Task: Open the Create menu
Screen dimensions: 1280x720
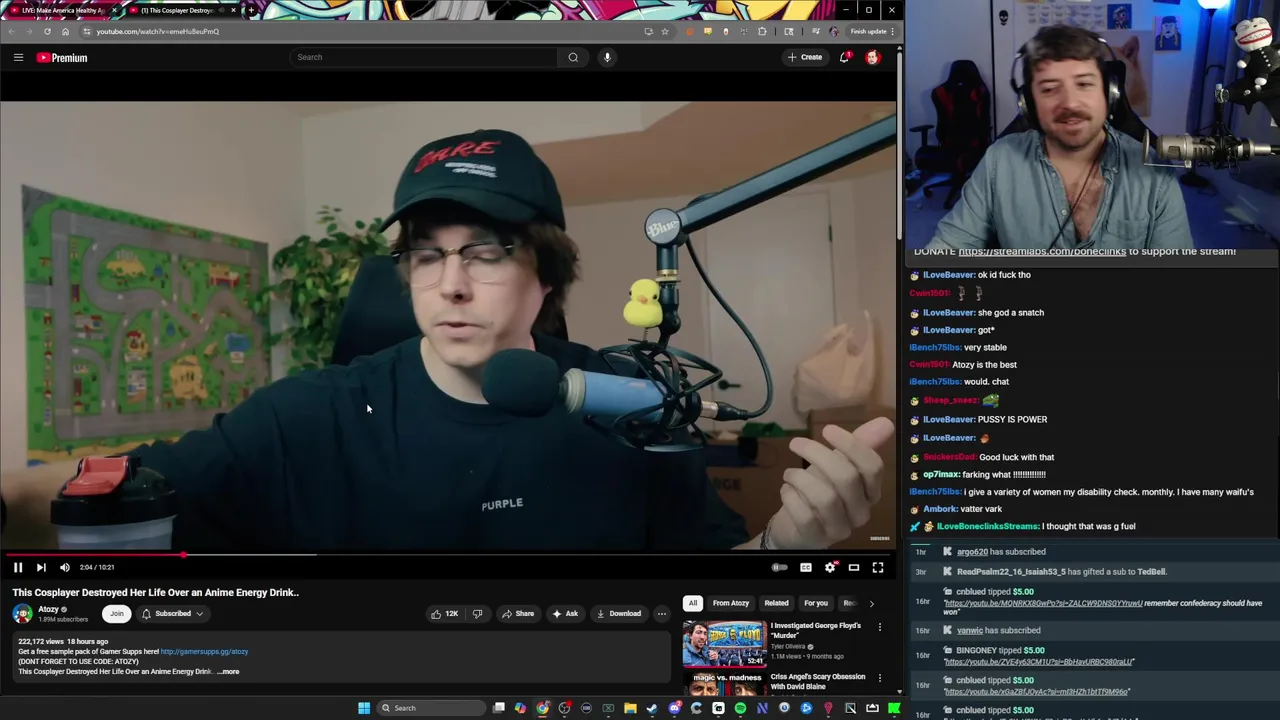Action: click(x=804, y=57)
